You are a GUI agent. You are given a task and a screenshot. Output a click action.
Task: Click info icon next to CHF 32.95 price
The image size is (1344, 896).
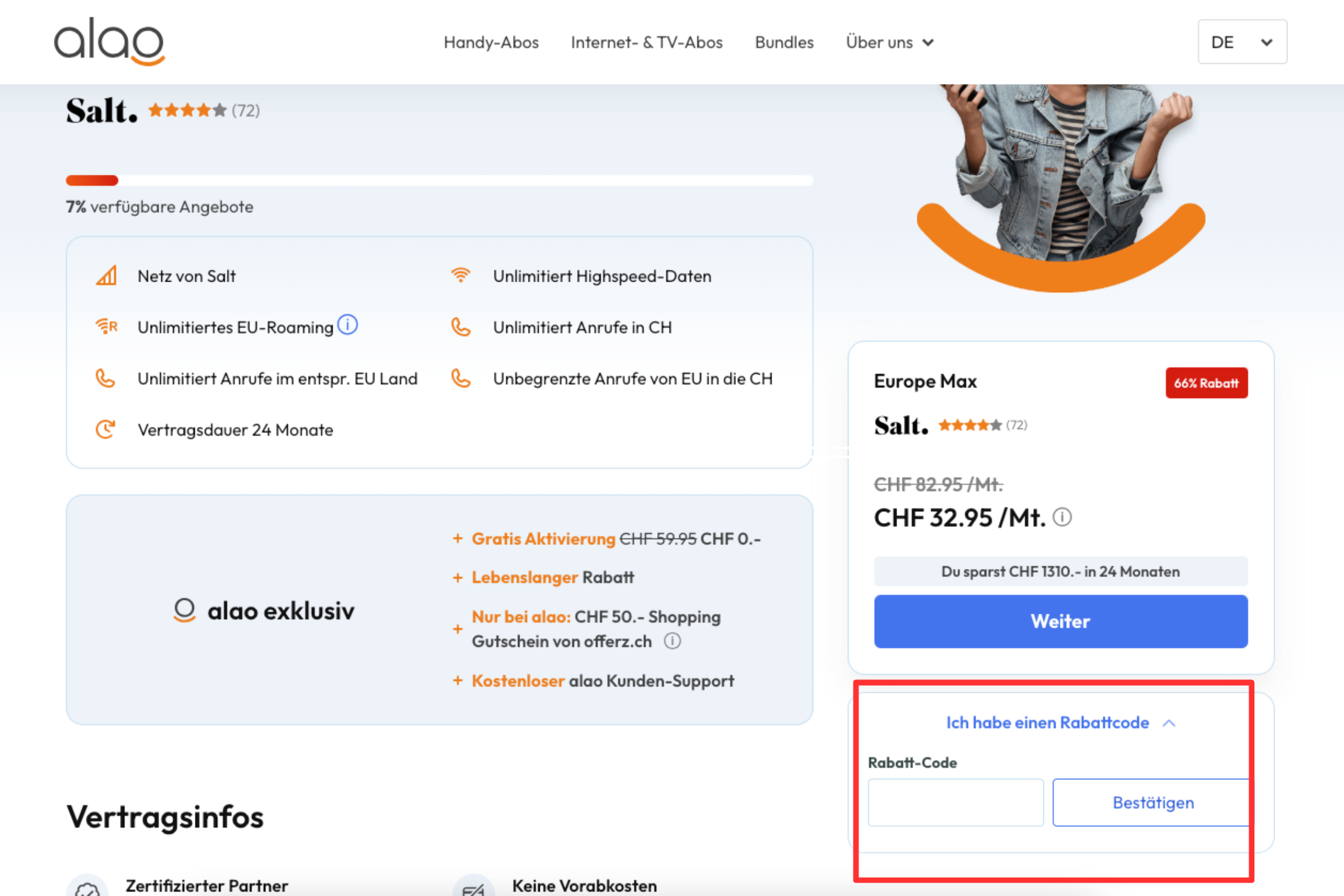(x=1062, y=517)
